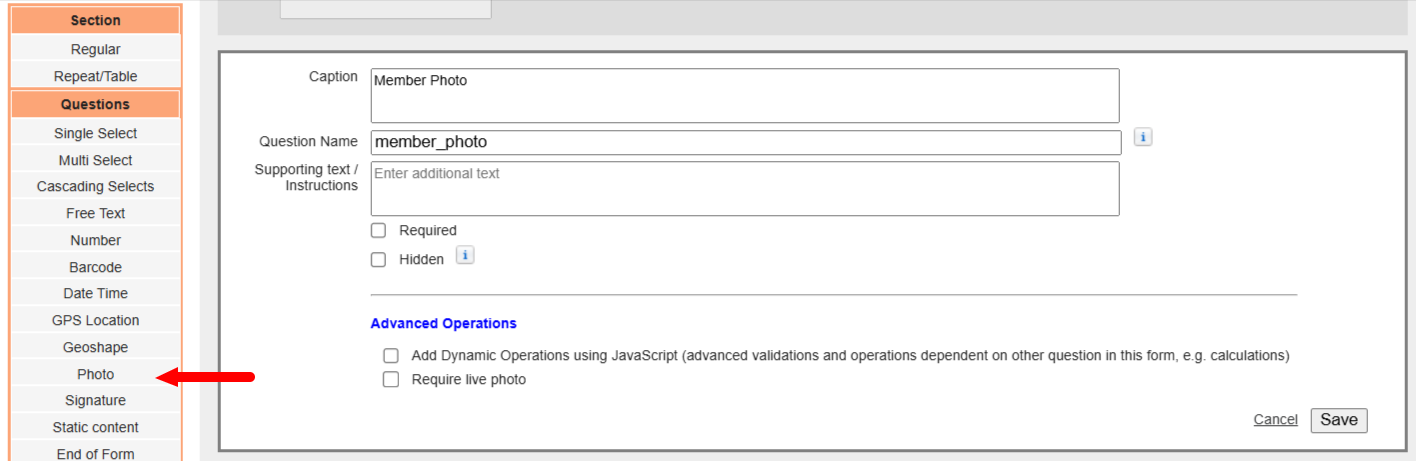Enable the Require live photo option
1416x461 pixels.
pyautogui.click(x=391, y=379)
